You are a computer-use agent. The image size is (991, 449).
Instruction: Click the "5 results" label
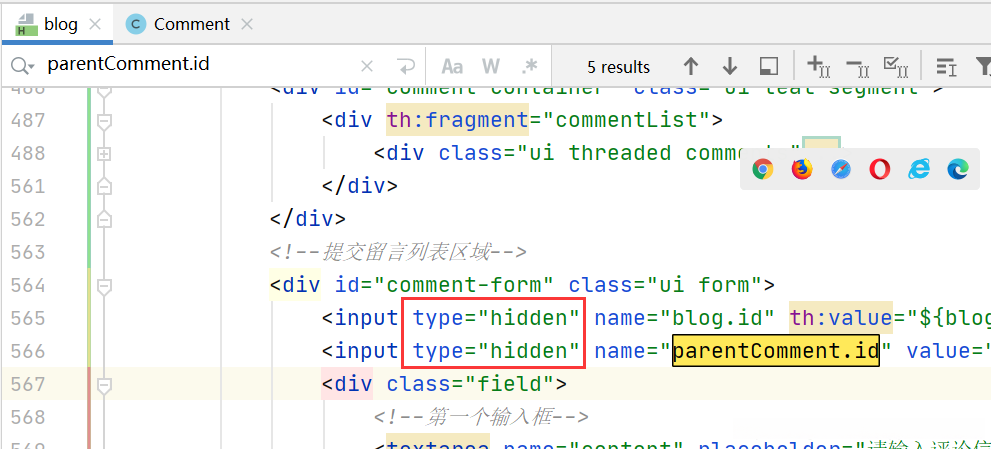(618, 67)
